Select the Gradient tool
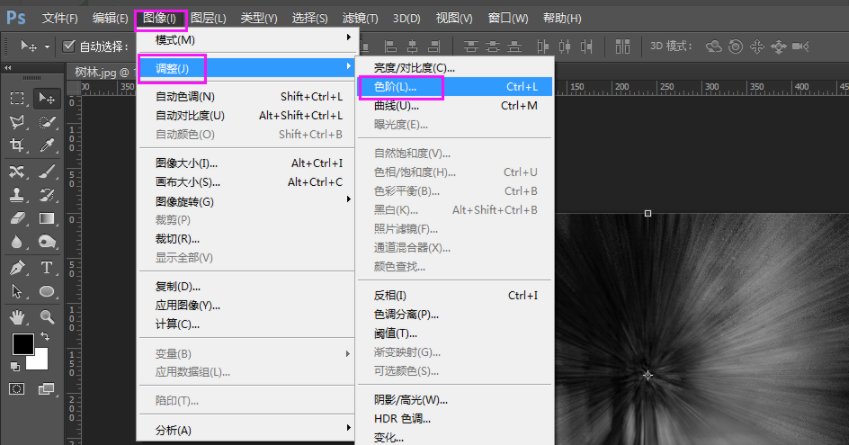 click(47, 218)
